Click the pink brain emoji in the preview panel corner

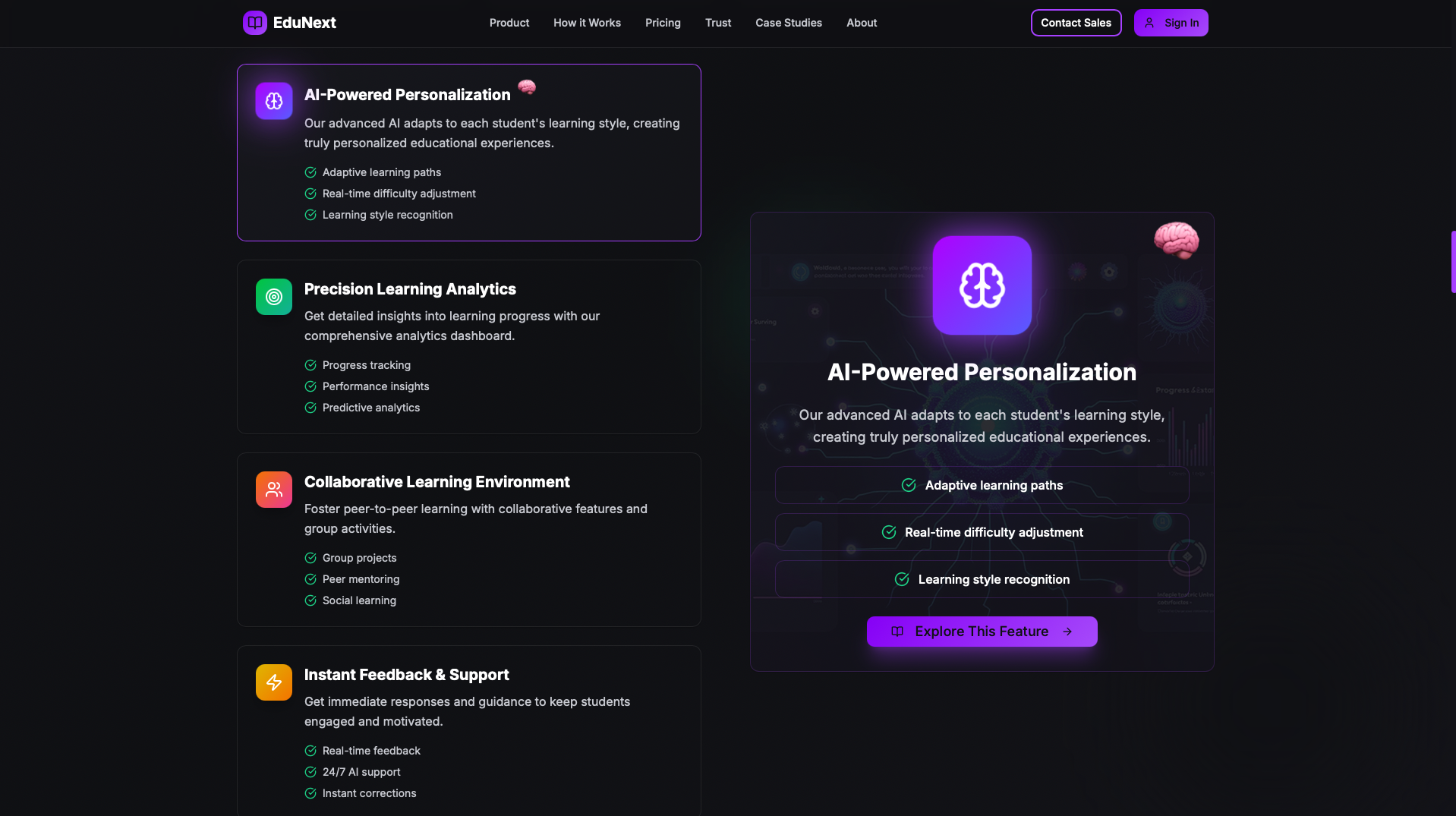pyautogui.click(x=1176, y=240)
